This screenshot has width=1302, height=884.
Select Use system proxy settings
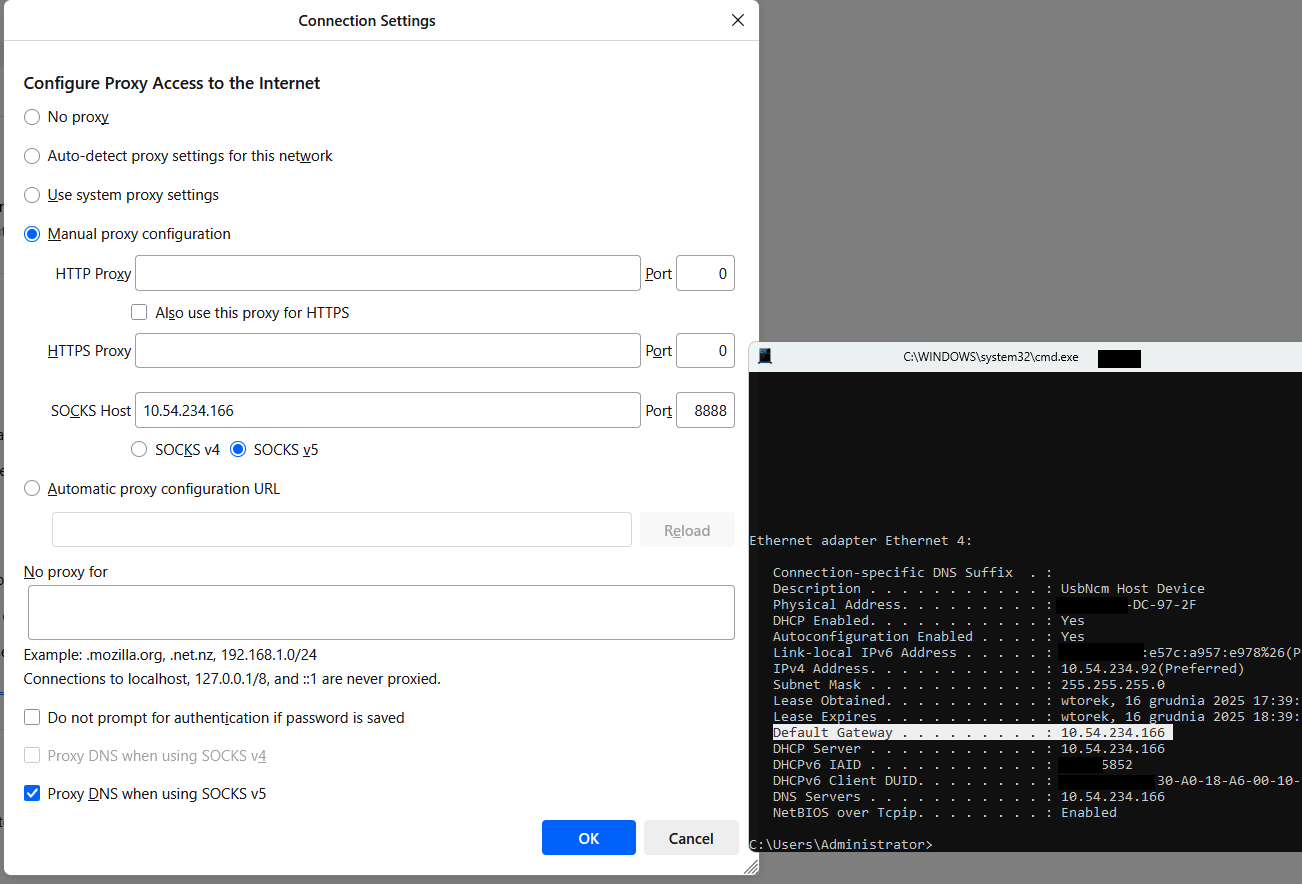click(x=32, y=195)
